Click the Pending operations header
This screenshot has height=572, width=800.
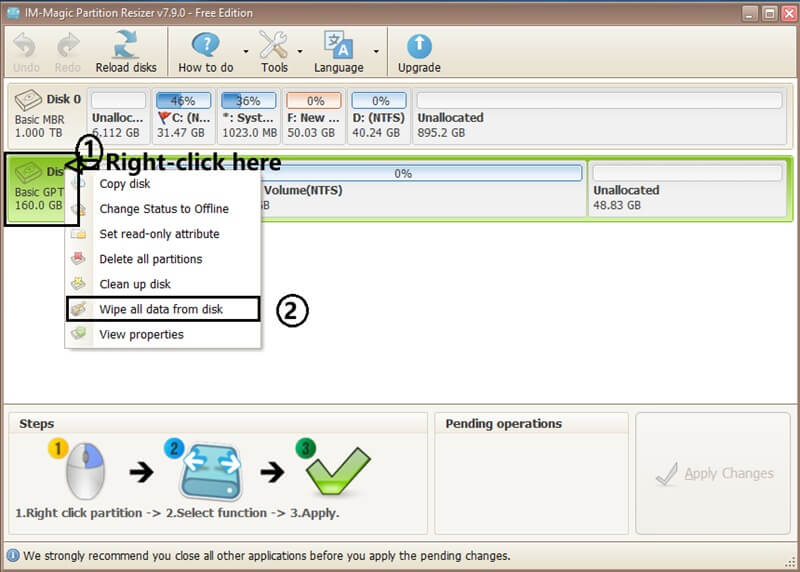click(x=503, y=424)
